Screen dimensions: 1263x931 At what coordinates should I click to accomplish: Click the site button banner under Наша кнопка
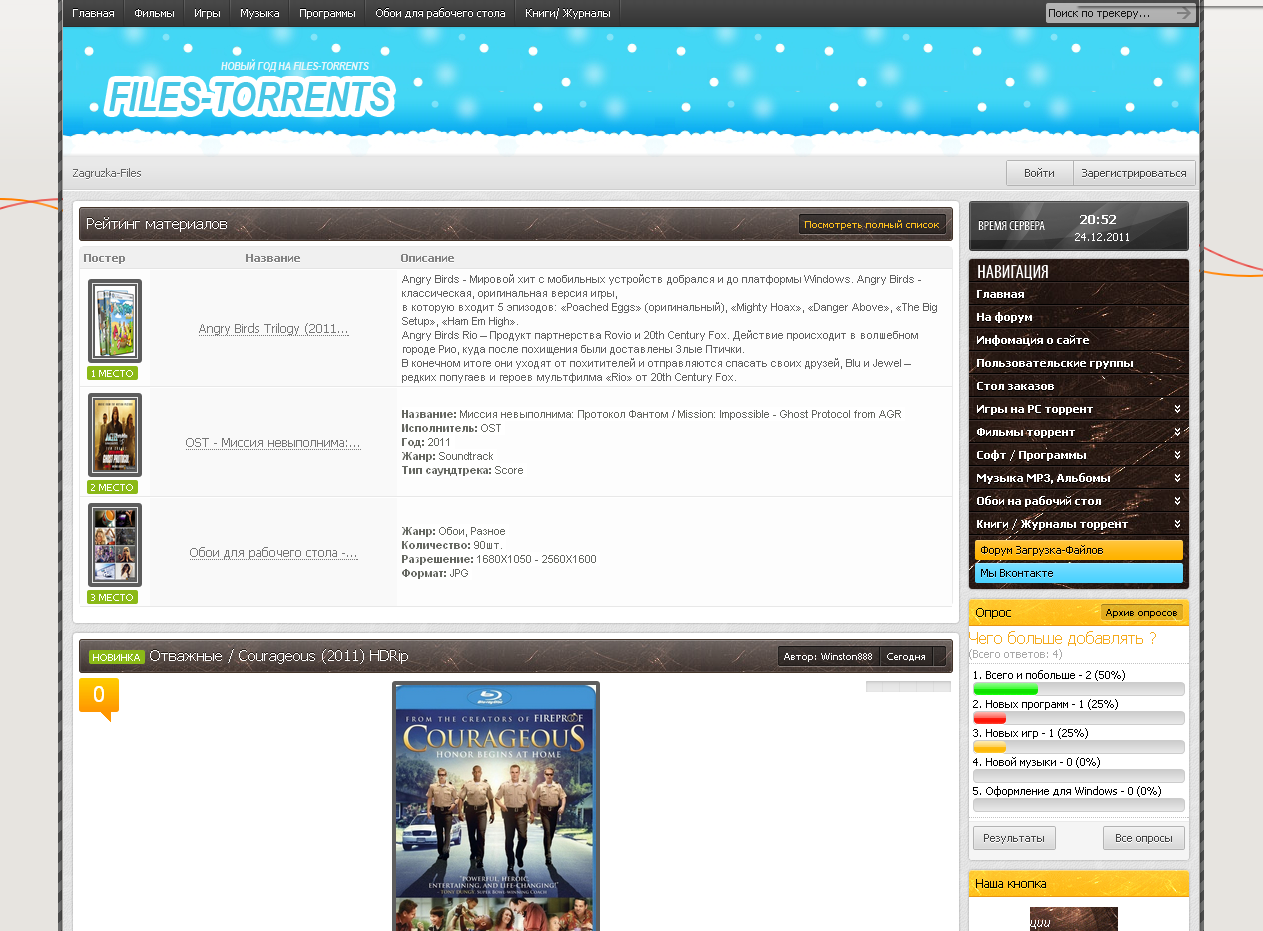(1074, 919)
